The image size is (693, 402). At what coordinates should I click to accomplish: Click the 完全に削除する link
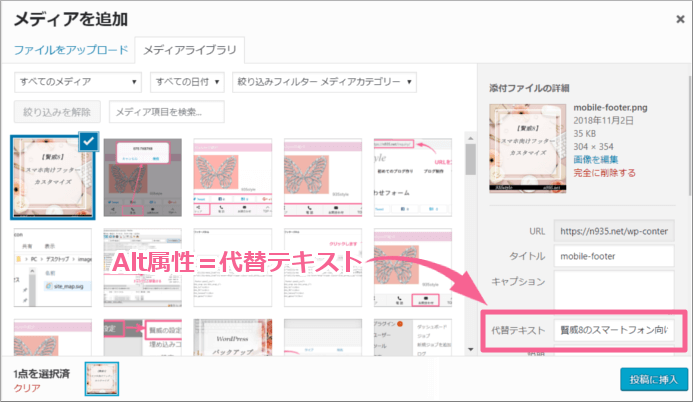[604, 173]
